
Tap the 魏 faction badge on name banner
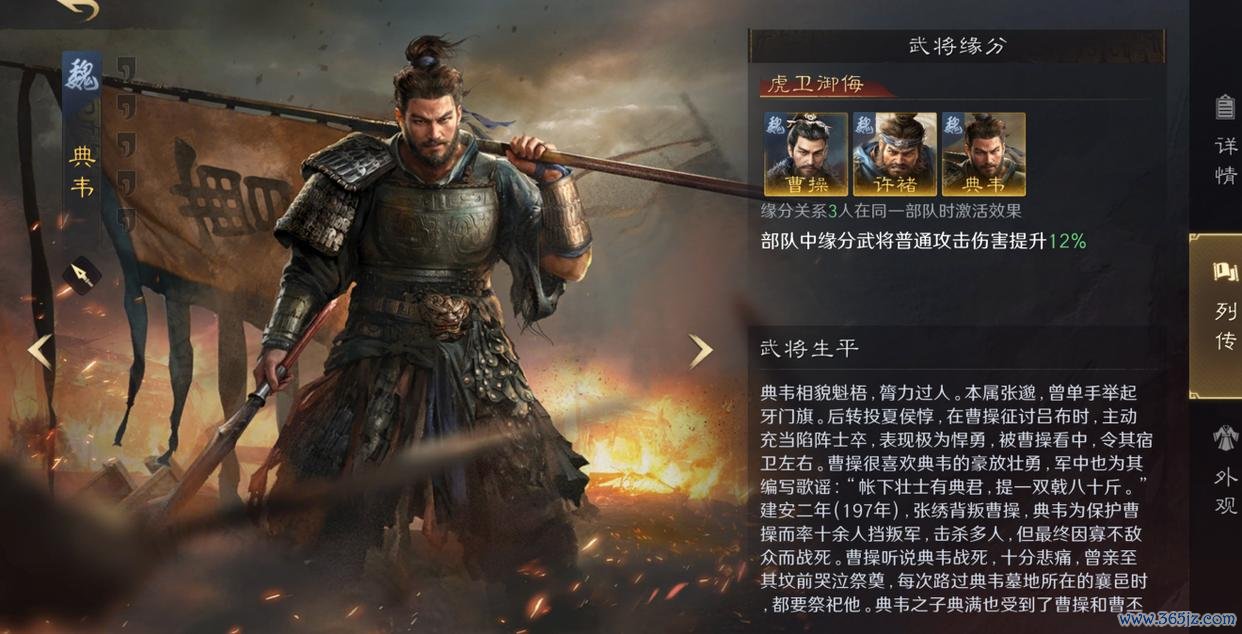coord(80,76)
